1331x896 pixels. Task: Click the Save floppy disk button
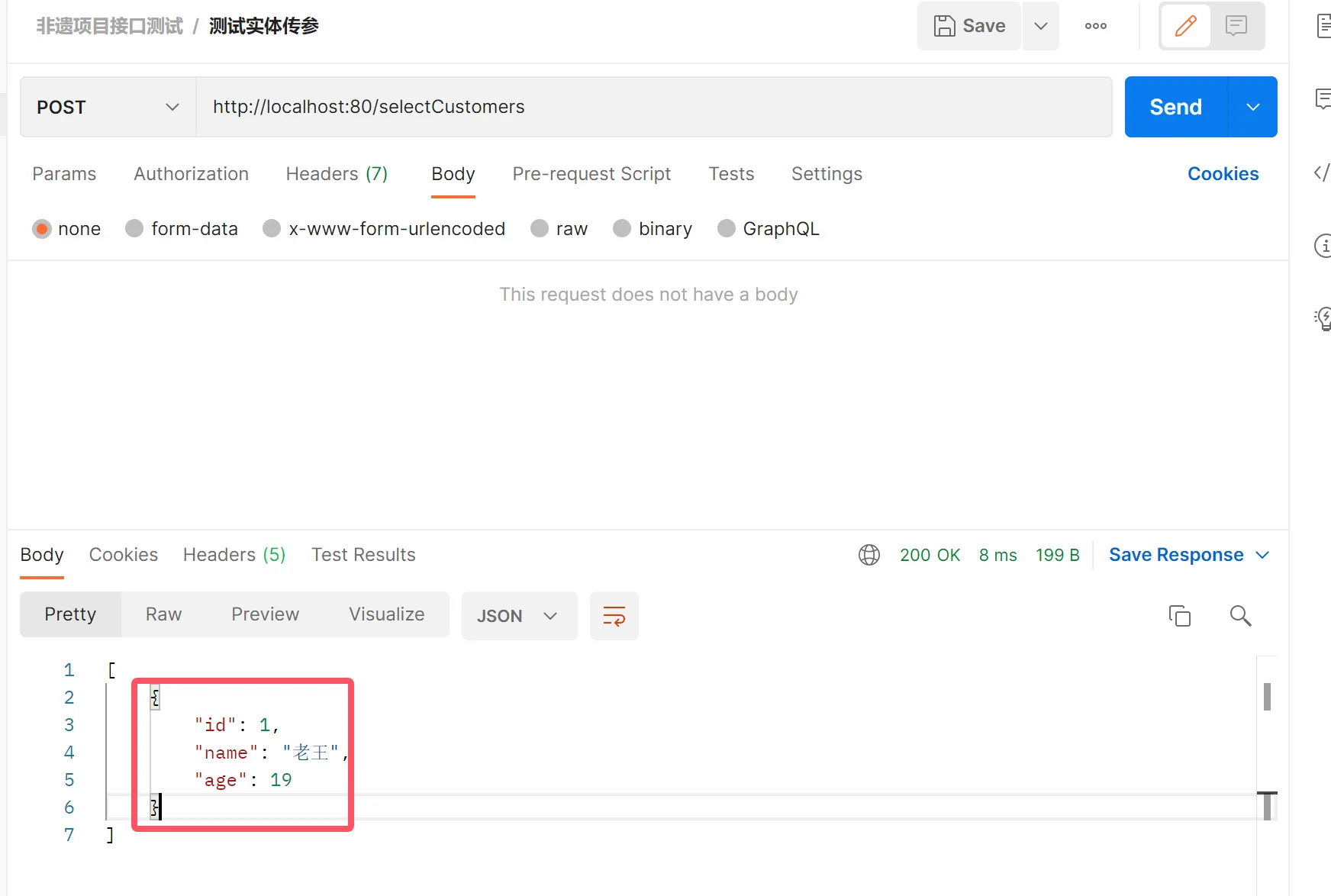click(968, 26)
